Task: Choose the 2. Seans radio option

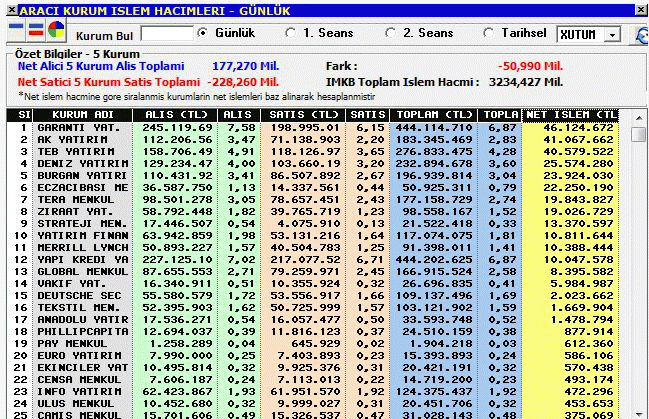Action: (391, 33)
